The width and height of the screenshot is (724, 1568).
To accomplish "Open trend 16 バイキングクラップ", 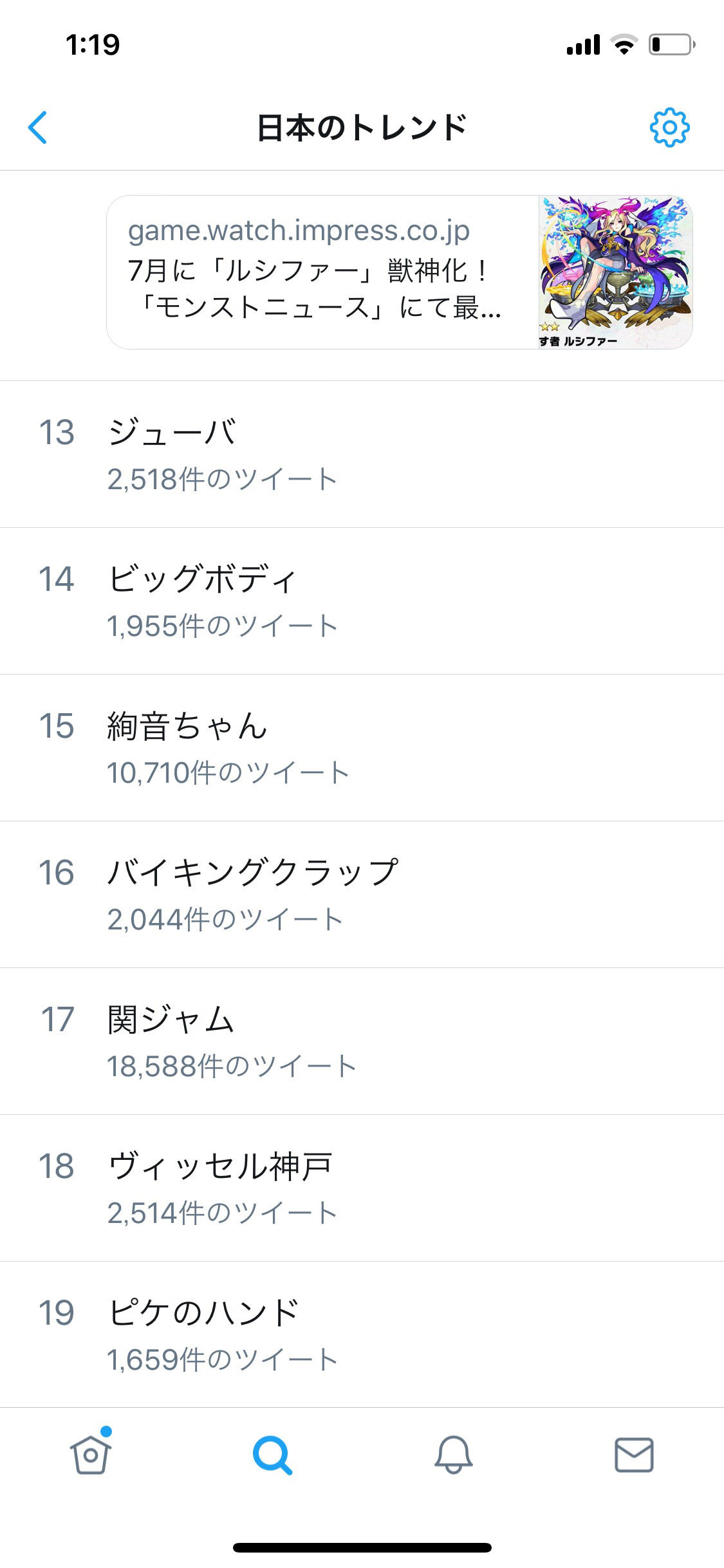I will 362,895.
